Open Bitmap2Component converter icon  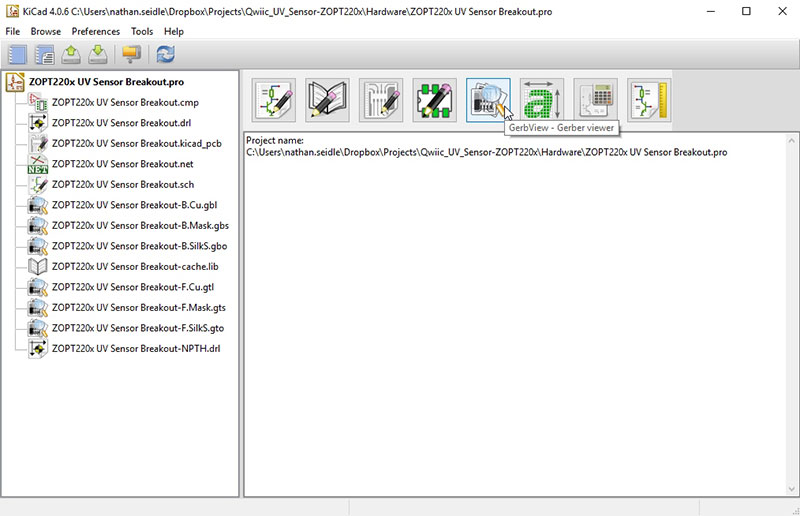point(541,100)
